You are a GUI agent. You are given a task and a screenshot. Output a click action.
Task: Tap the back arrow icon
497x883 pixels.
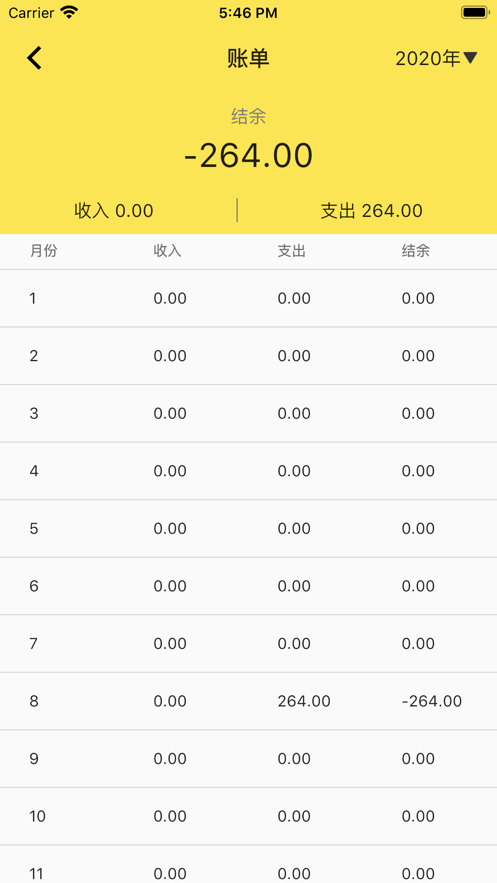(34, 58)
